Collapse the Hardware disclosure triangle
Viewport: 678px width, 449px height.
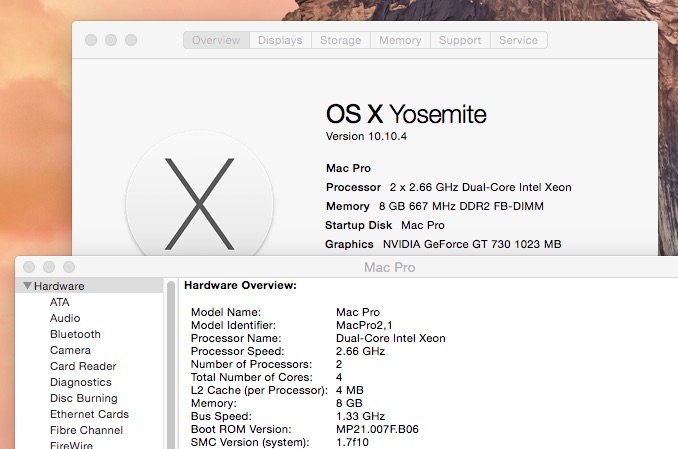(x=28, y=286)
